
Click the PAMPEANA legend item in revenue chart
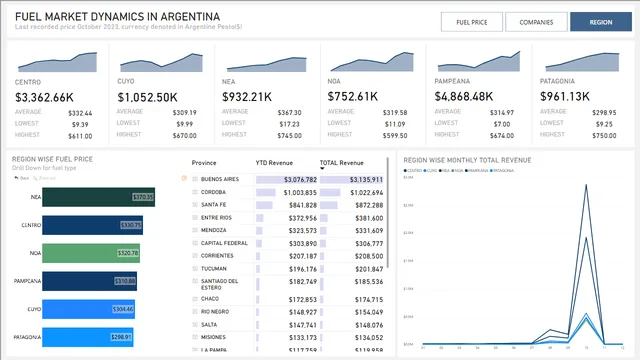pos(477,171)
